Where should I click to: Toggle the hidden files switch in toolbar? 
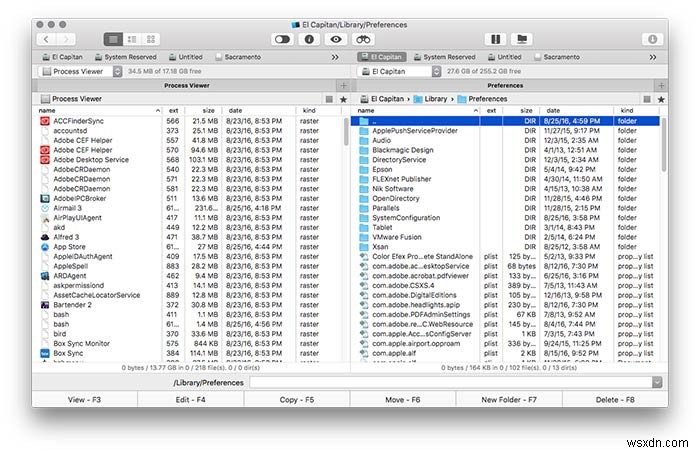283,39
